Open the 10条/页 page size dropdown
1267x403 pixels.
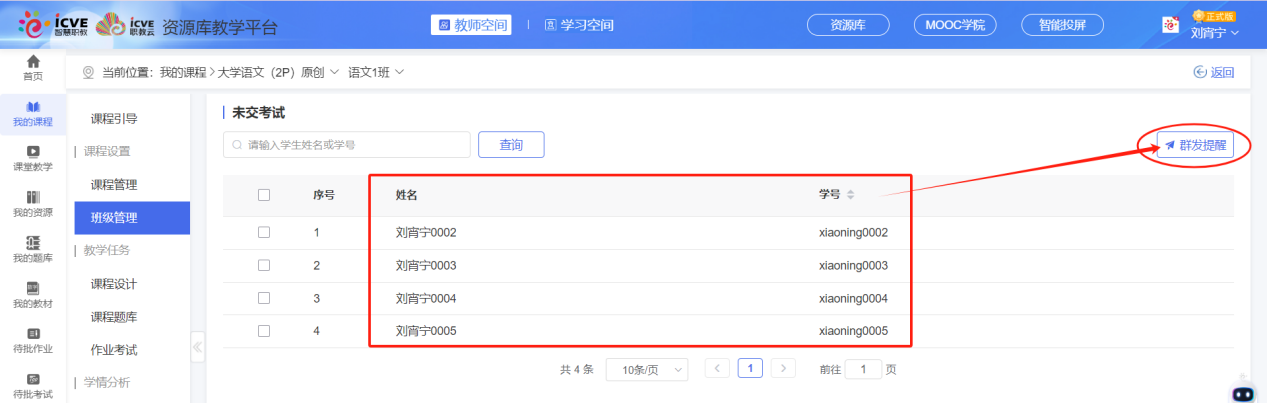coord(647,369)
